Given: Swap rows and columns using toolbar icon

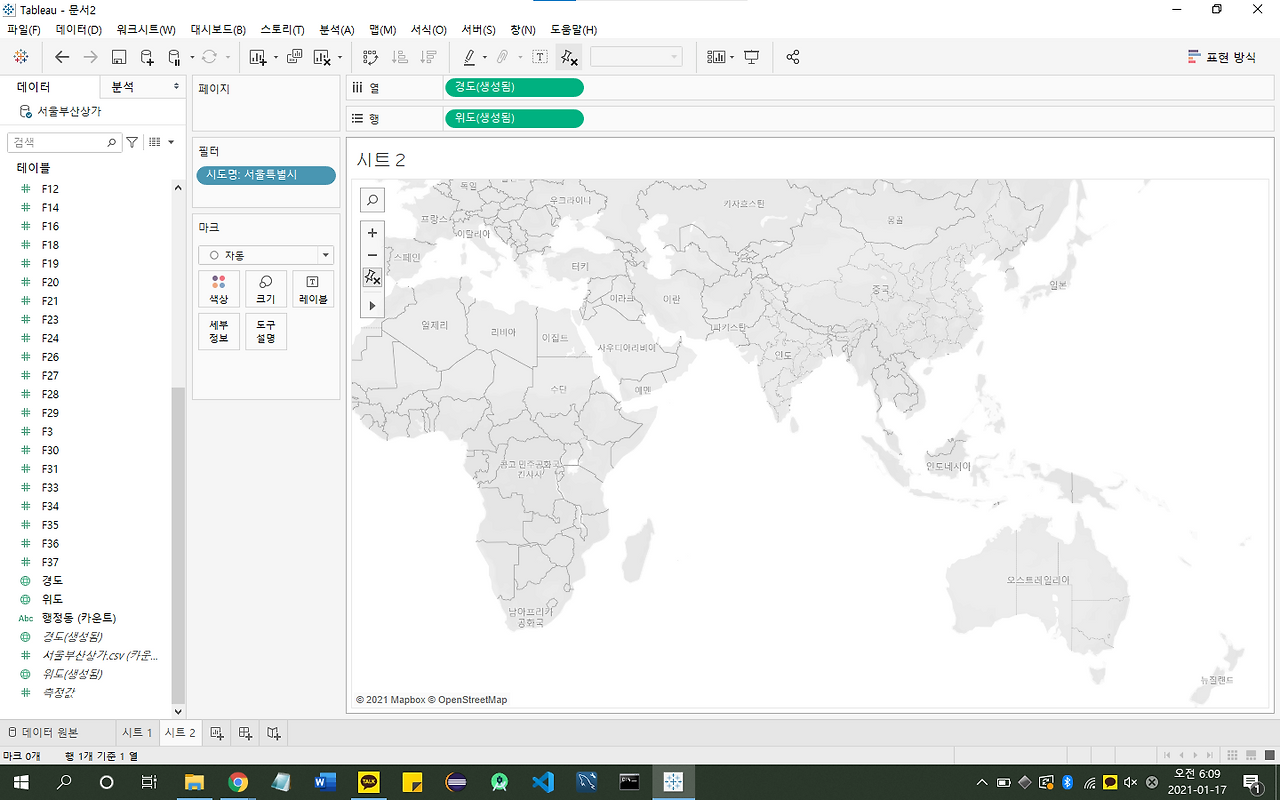Looking at the screenshot, I should coord(370,57).
